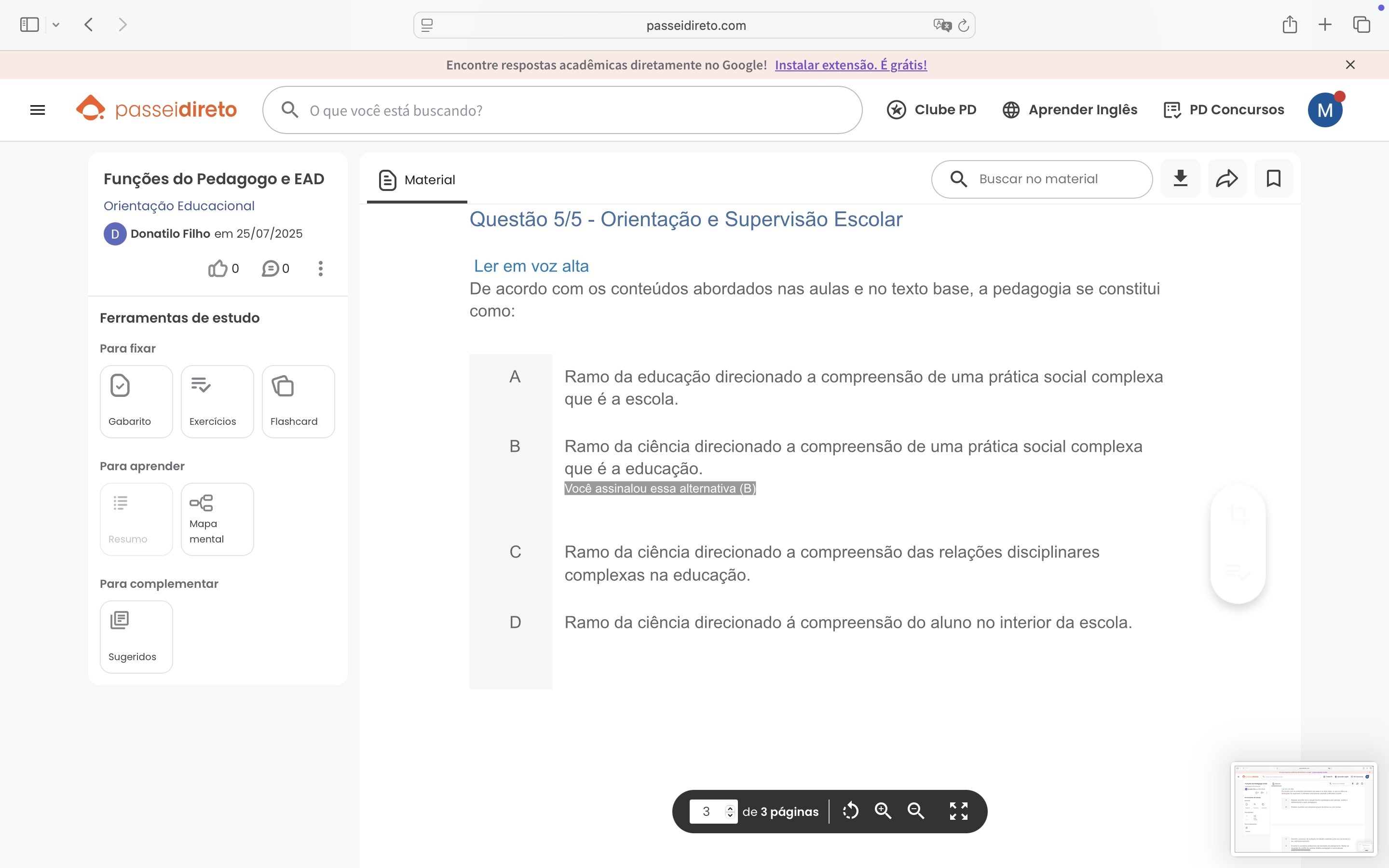The image size is (1389, 868).
Task: Share this material via arrow icon
Action: click(x=1226, y=178)
